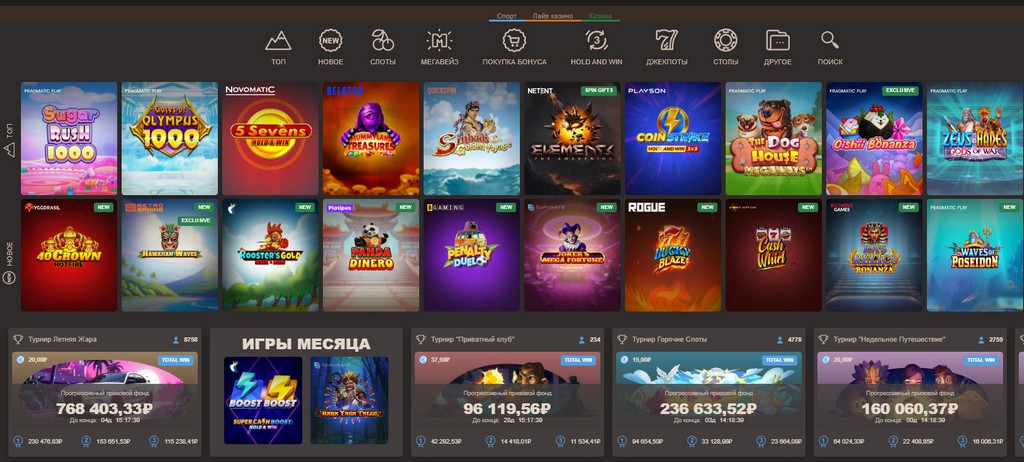The image size is (1024, 462).
Task: Launch The Dog House Megaways game
Action: pyautogui.click(x=774, y=139)
